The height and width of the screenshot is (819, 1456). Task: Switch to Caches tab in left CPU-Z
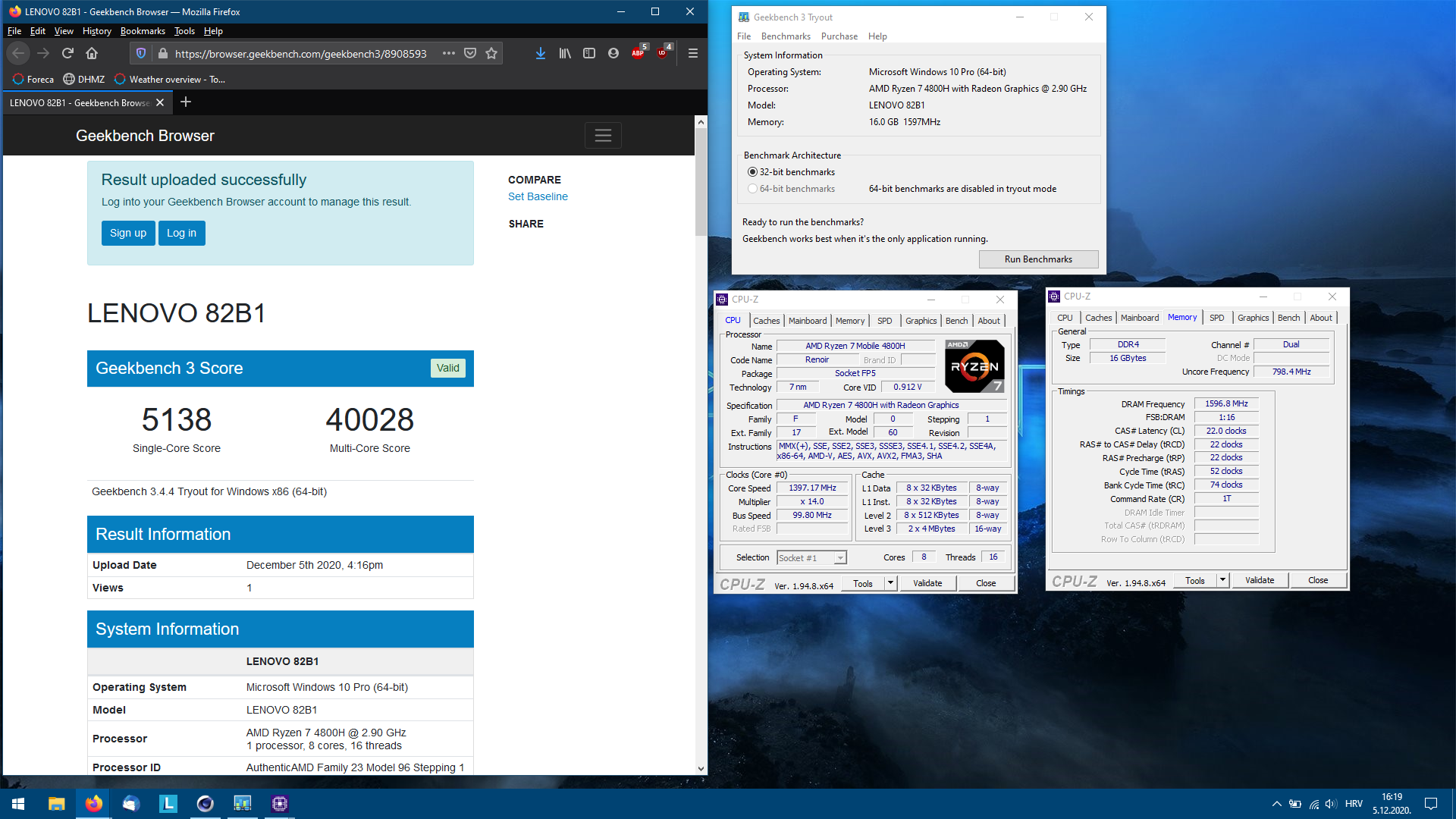766,321
